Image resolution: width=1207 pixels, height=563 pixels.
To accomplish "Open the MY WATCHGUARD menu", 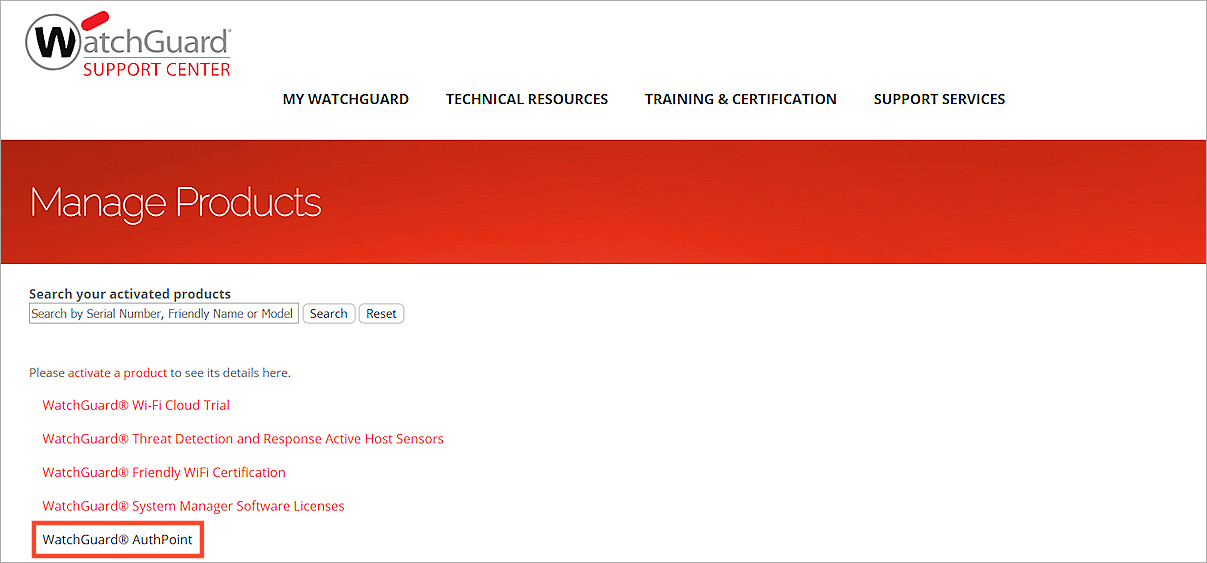I will pyautogui.click(x=346, y=99).
